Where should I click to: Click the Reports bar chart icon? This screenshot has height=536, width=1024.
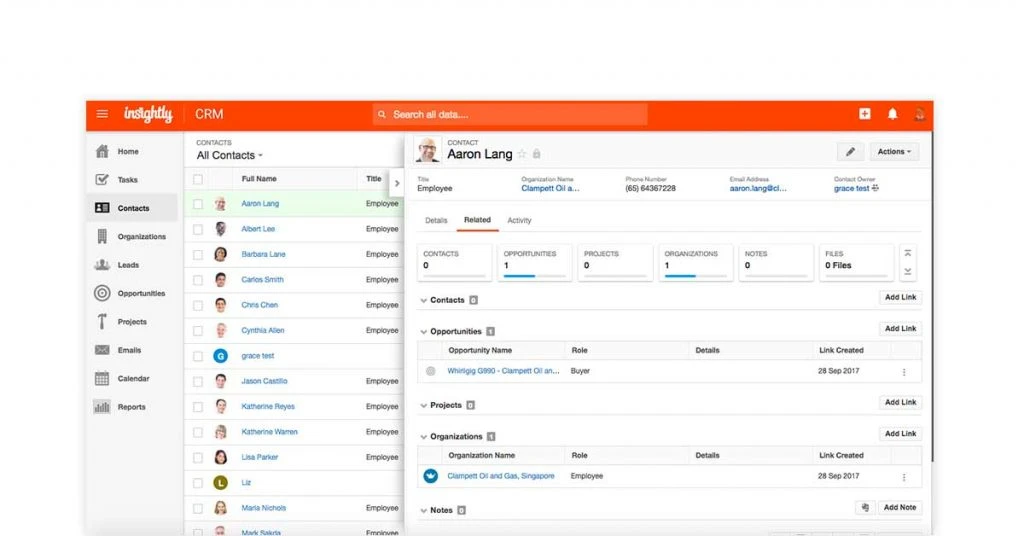point(102,407)
